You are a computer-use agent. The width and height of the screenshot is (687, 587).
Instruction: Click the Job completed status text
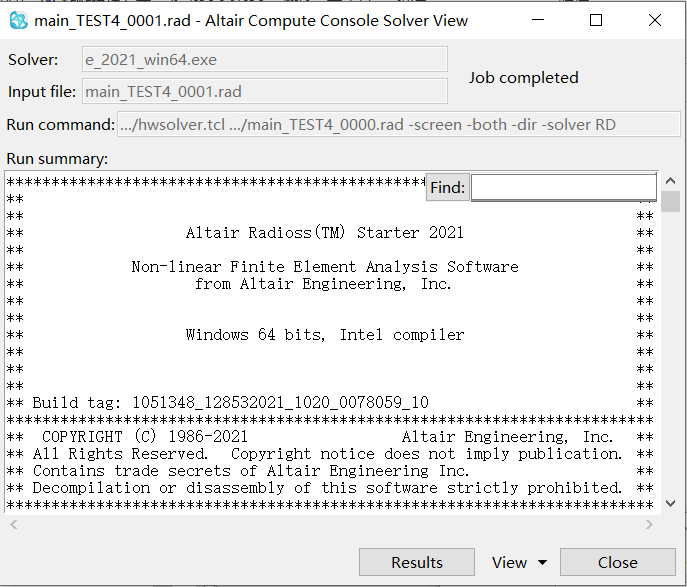pos(524,78)
